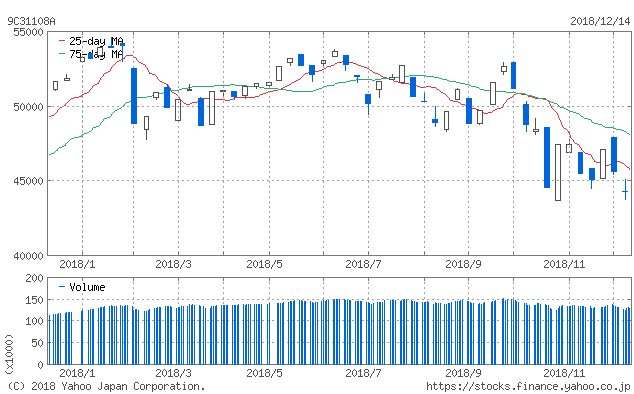
Task: Click 2018/7 under the price chart
Action: click(363, 265)
